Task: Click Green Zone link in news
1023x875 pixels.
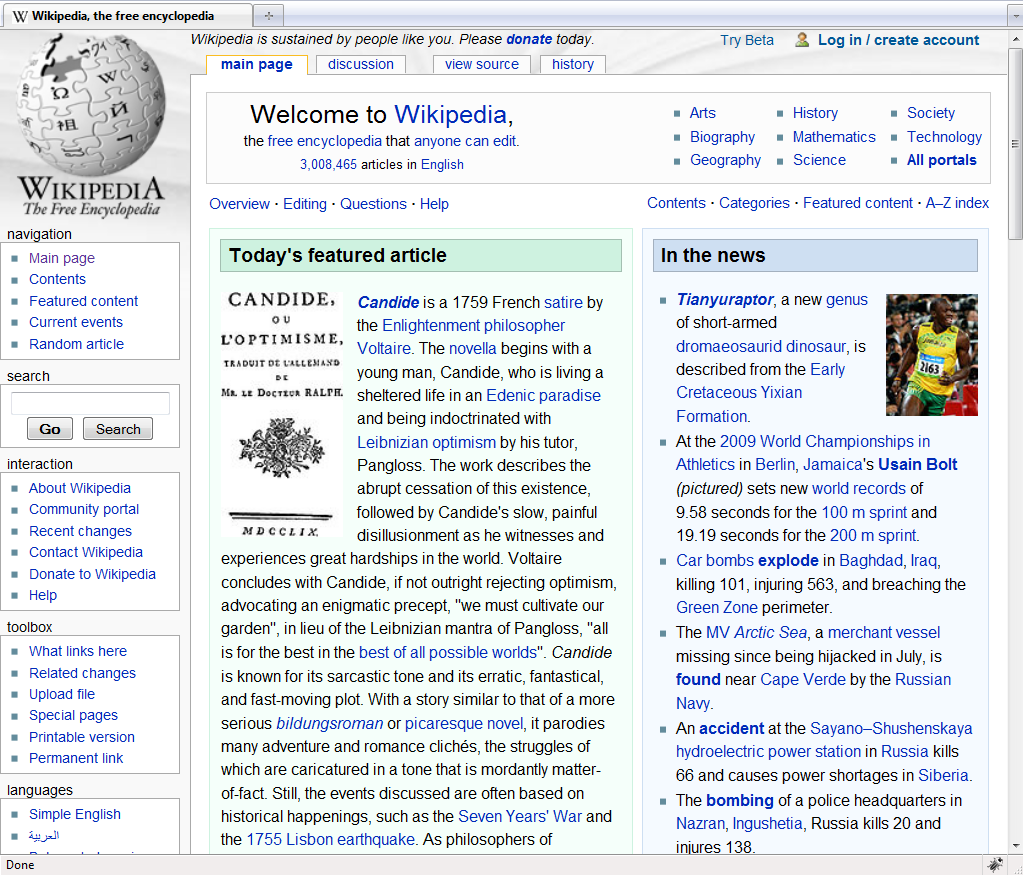Action: pos(716,607)
